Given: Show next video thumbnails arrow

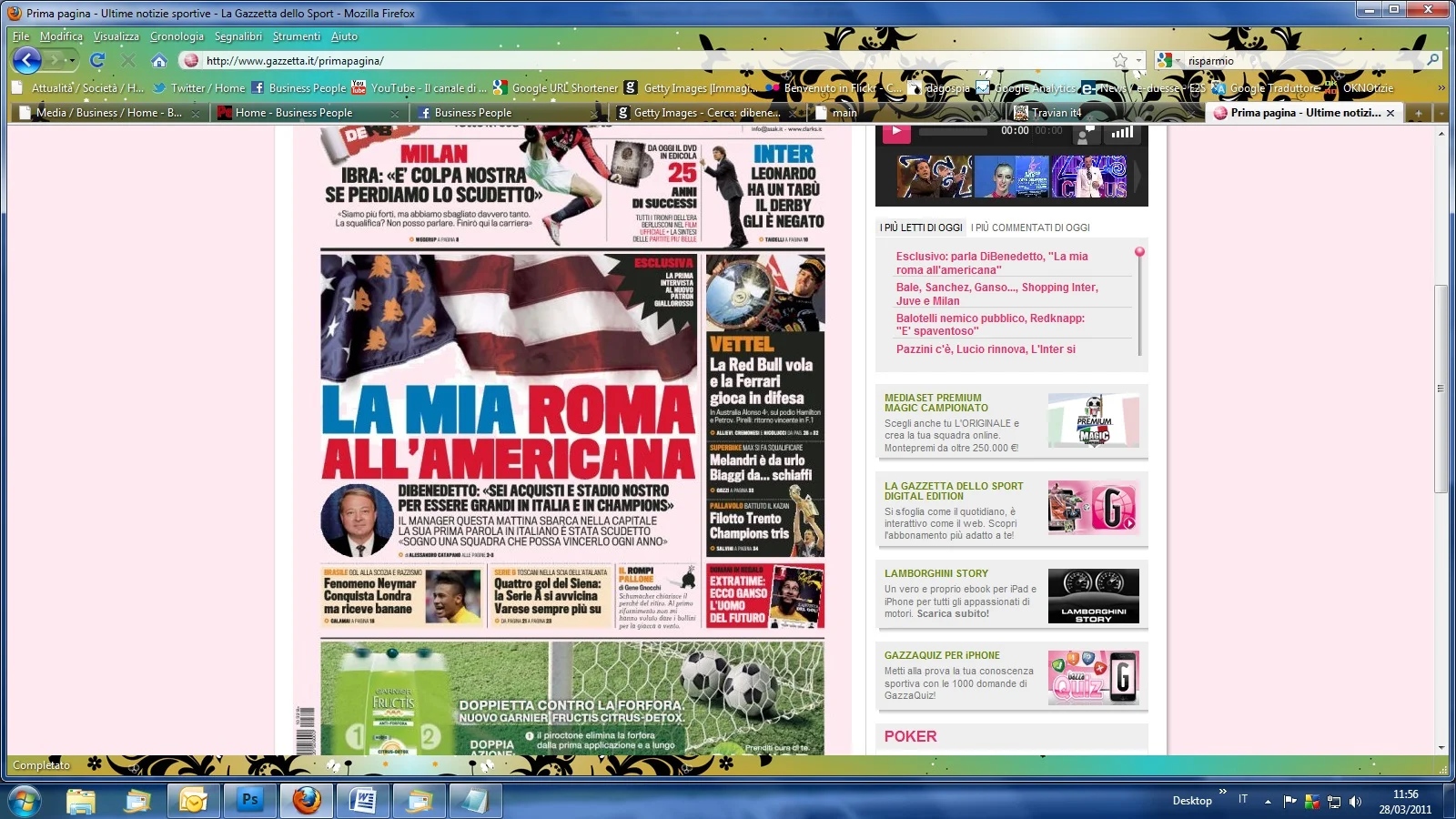Looking at the screenshot, I should click(1137, 177).
